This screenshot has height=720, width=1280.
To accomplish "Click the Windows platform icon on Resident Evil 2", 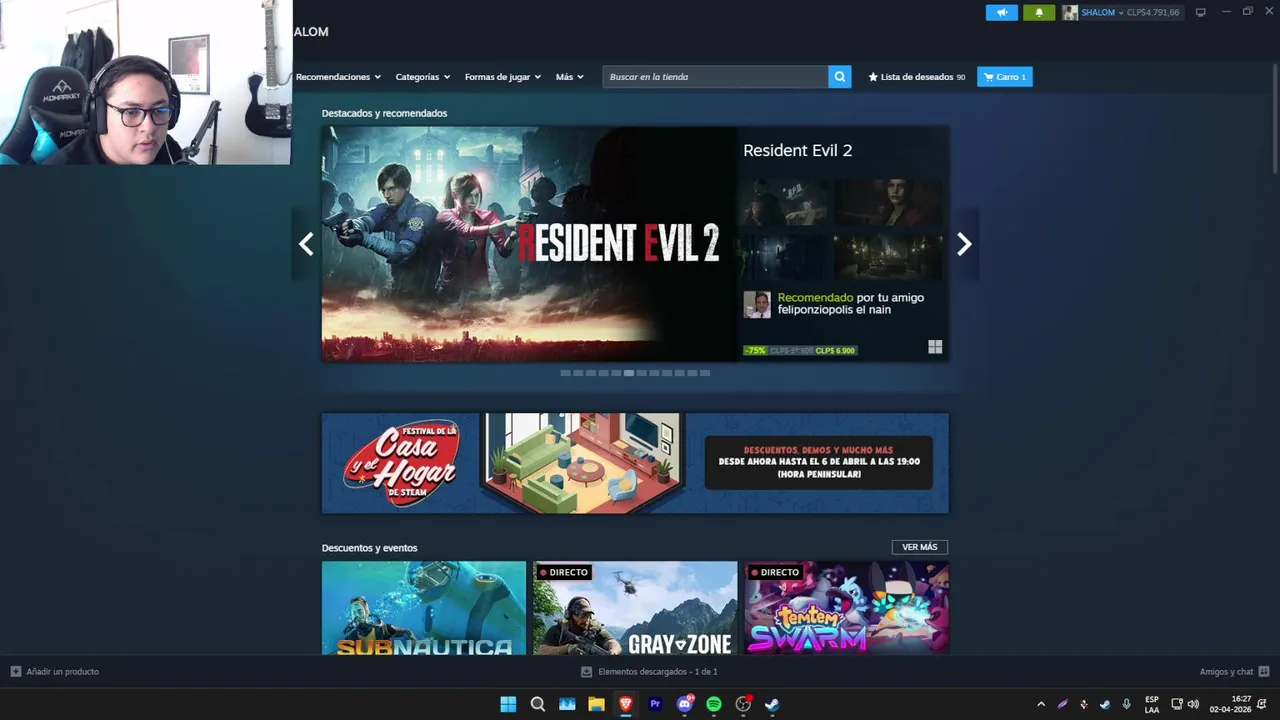I will [x=935, y=347].
